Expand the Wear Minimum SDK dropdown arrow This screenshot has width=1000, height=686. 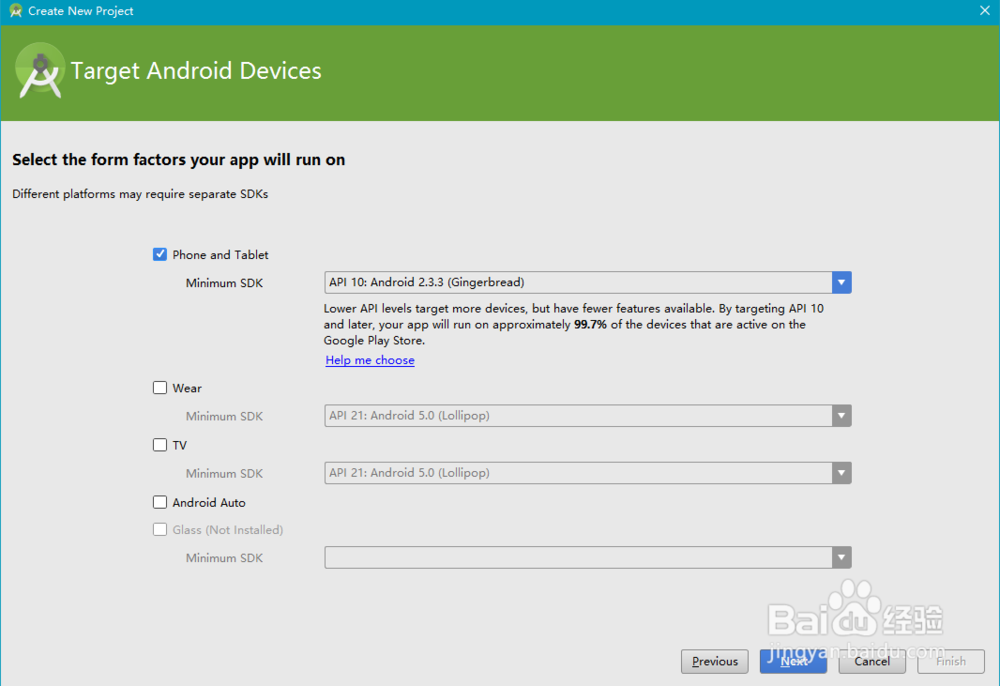tap(842, 416)
